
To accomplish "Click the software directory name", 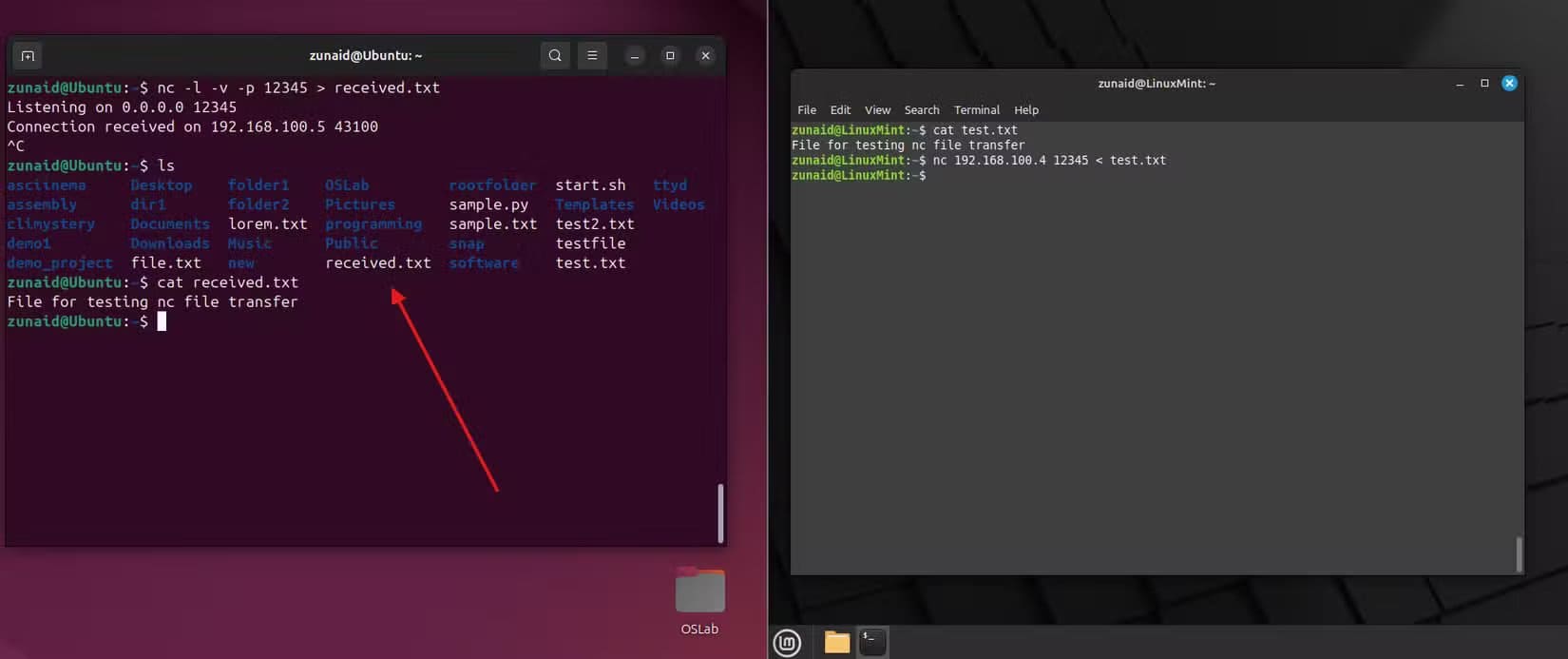I will (485, 263).
